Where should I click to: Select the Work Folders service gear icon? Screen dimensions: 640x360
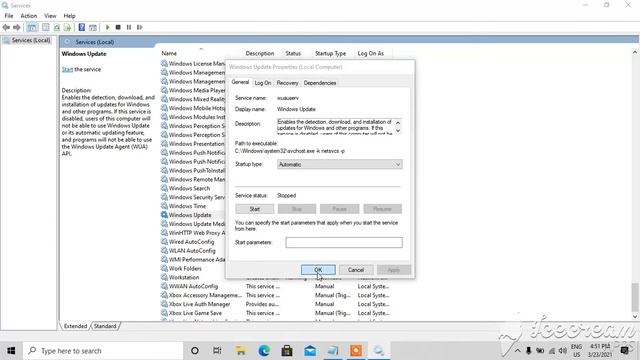click(164, 268)
